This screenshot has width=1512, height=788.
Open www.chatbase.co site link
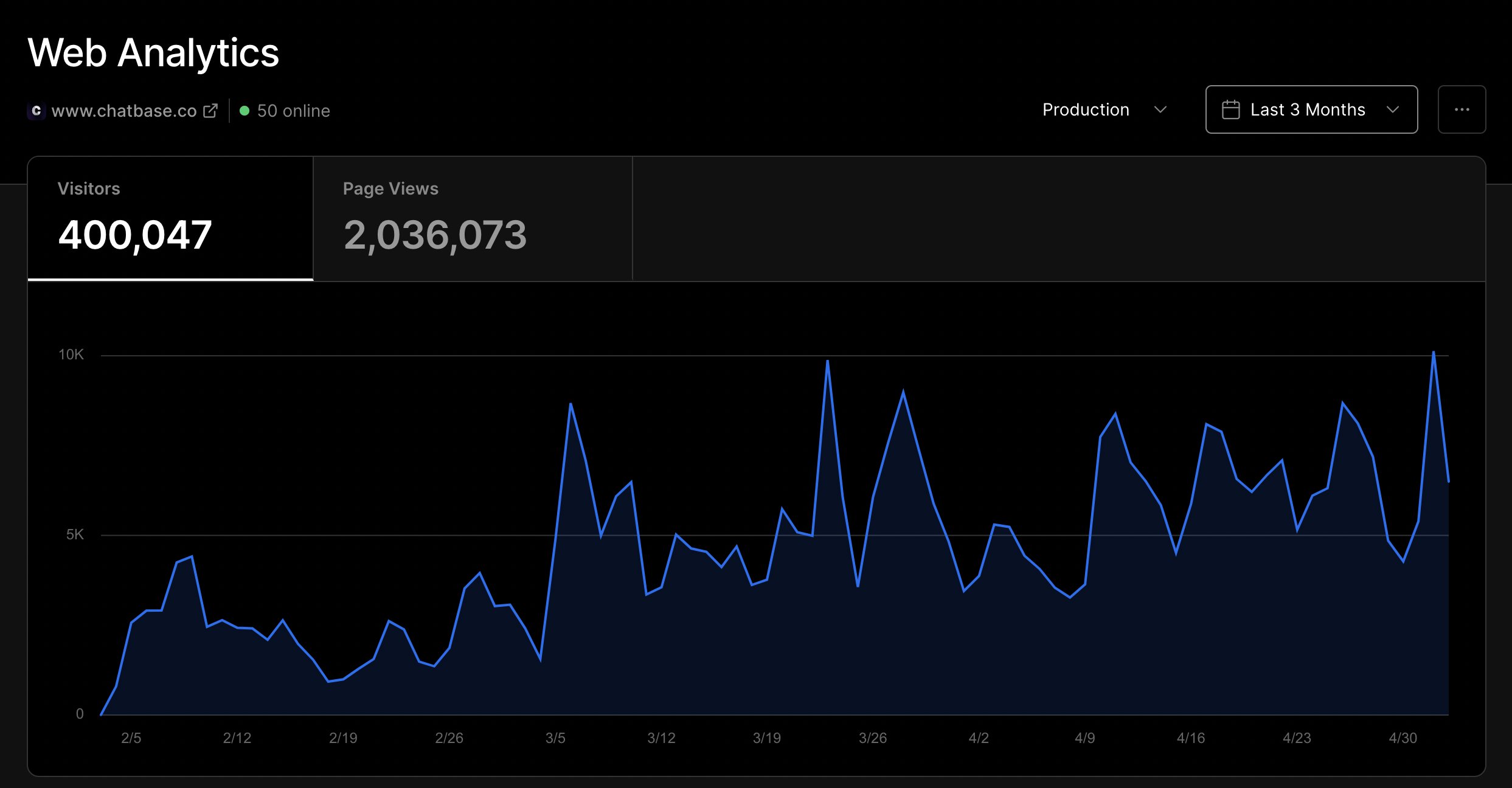[124, 111]
